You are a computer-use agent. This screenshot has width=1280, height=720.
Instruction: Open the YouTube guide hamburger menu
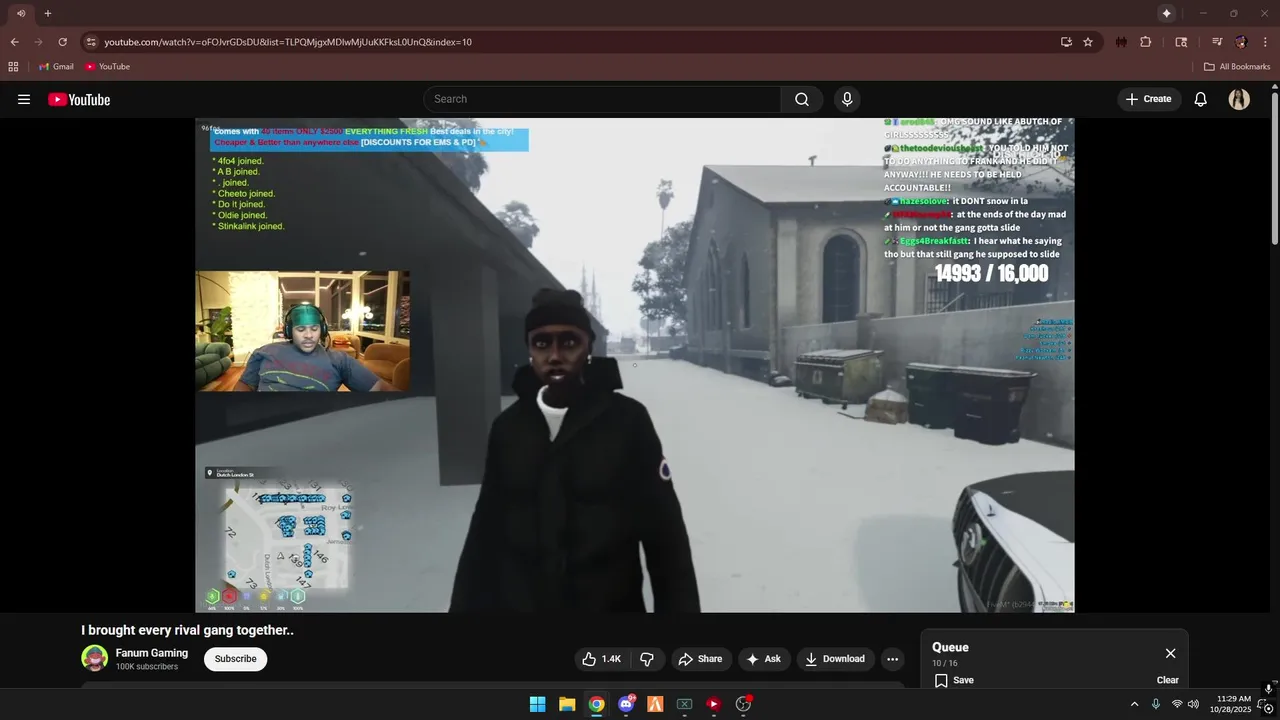coord(24,99)
